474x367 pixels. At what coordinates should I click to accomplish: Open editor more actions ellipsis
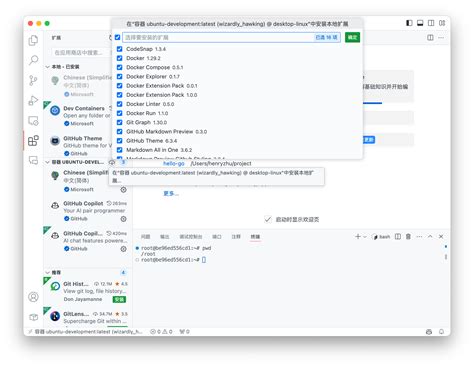pyautogui.click(x=441, y=38)
